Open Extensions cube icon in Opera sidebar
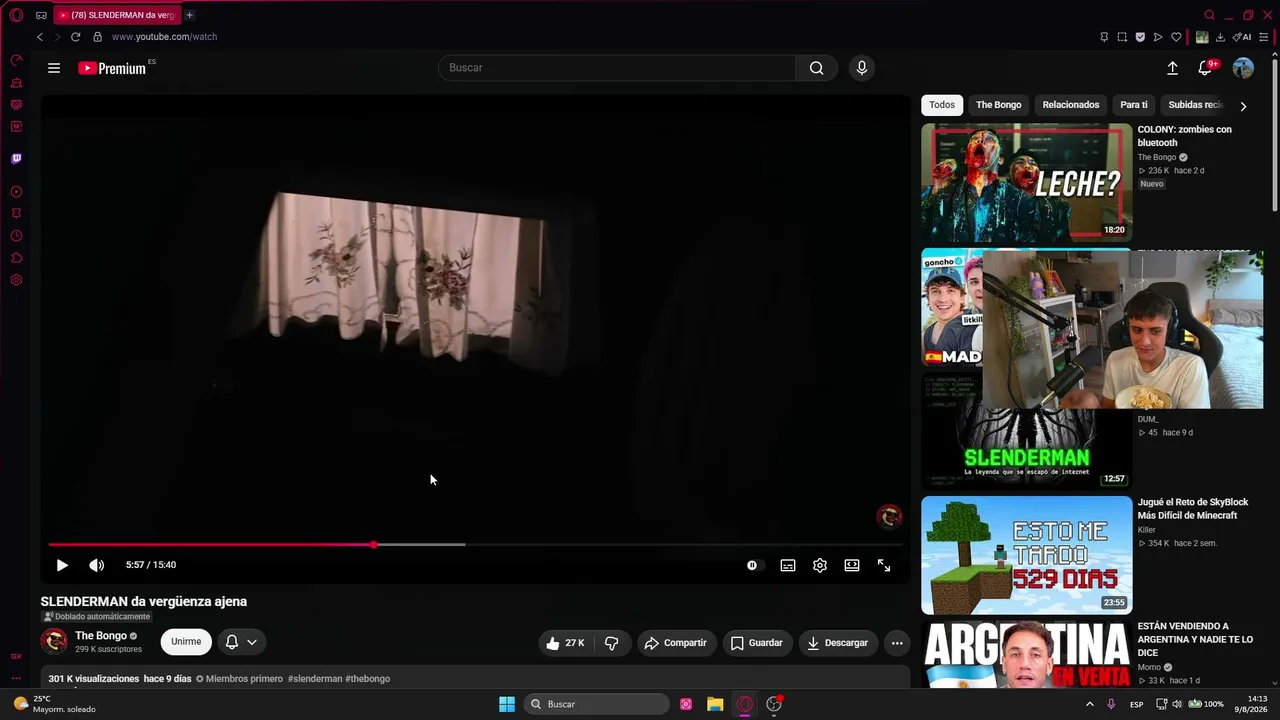Screen dimensions: 1280x720 tap(16, 258)
